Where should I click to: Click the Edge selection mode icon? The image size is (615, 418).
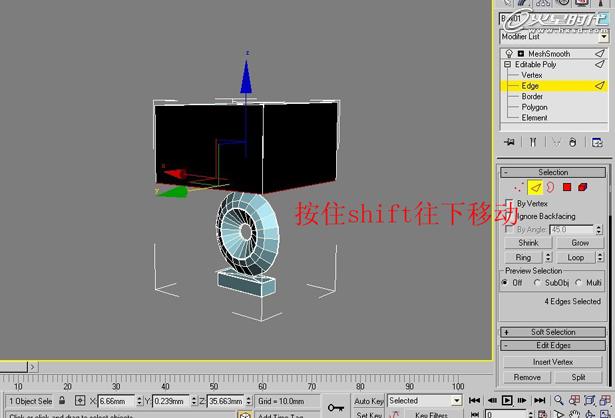coord(534,186)
